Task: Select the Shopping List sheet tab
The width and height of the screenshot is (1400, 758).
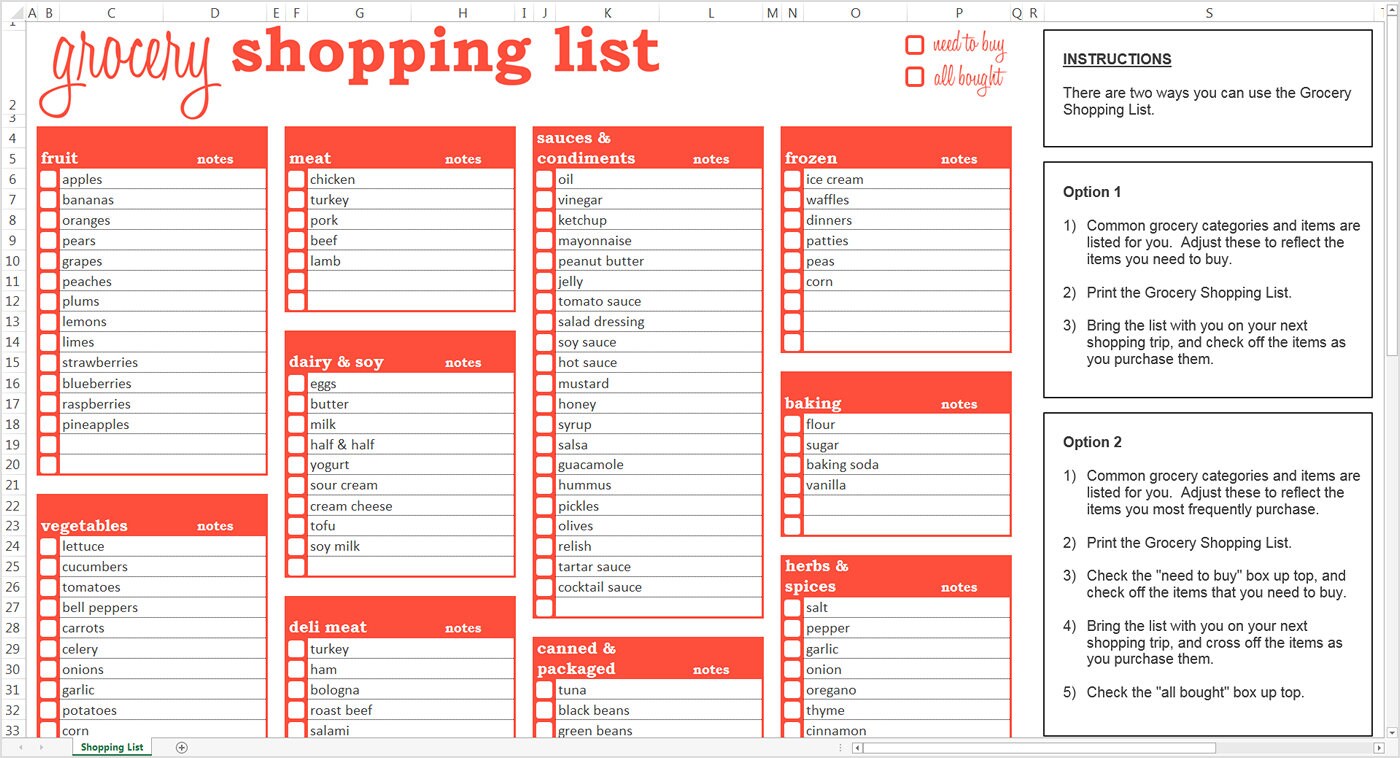Action: click(110, 747)
